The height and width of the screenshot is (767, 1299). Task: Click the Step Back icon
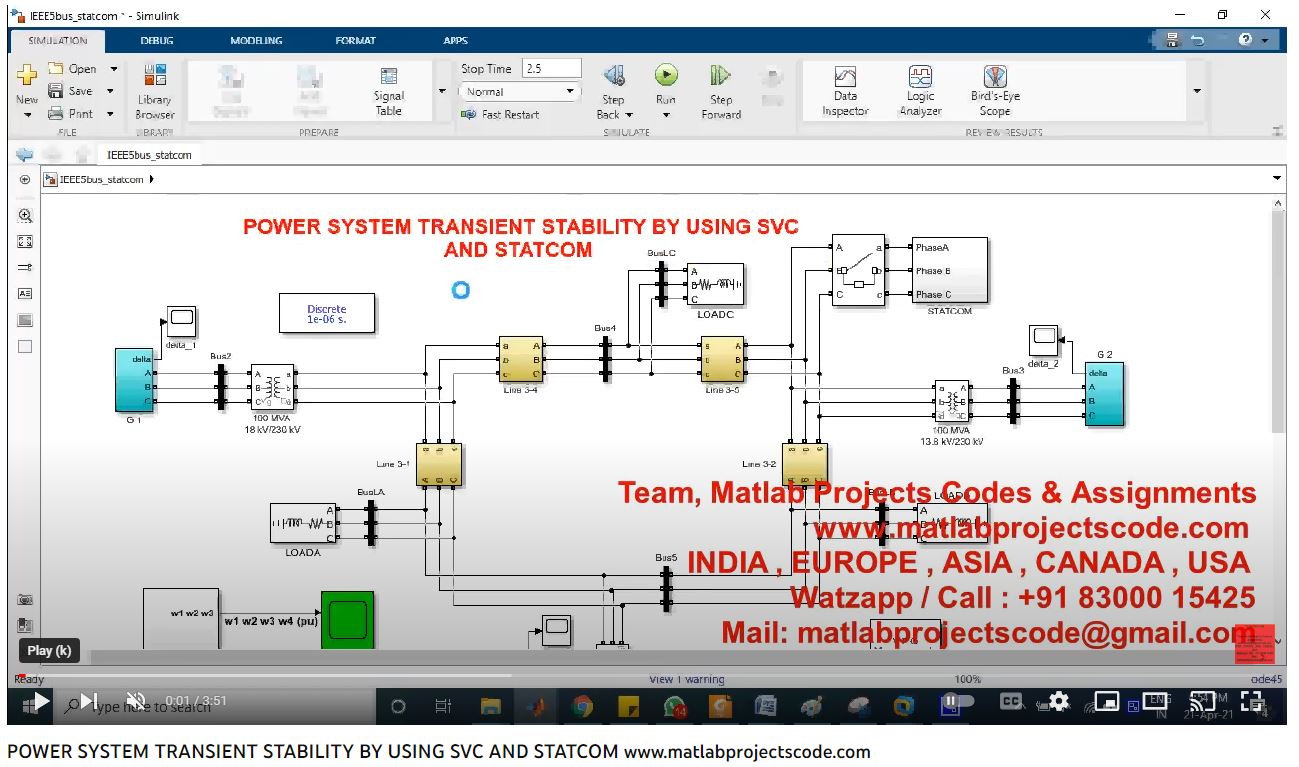614,77
